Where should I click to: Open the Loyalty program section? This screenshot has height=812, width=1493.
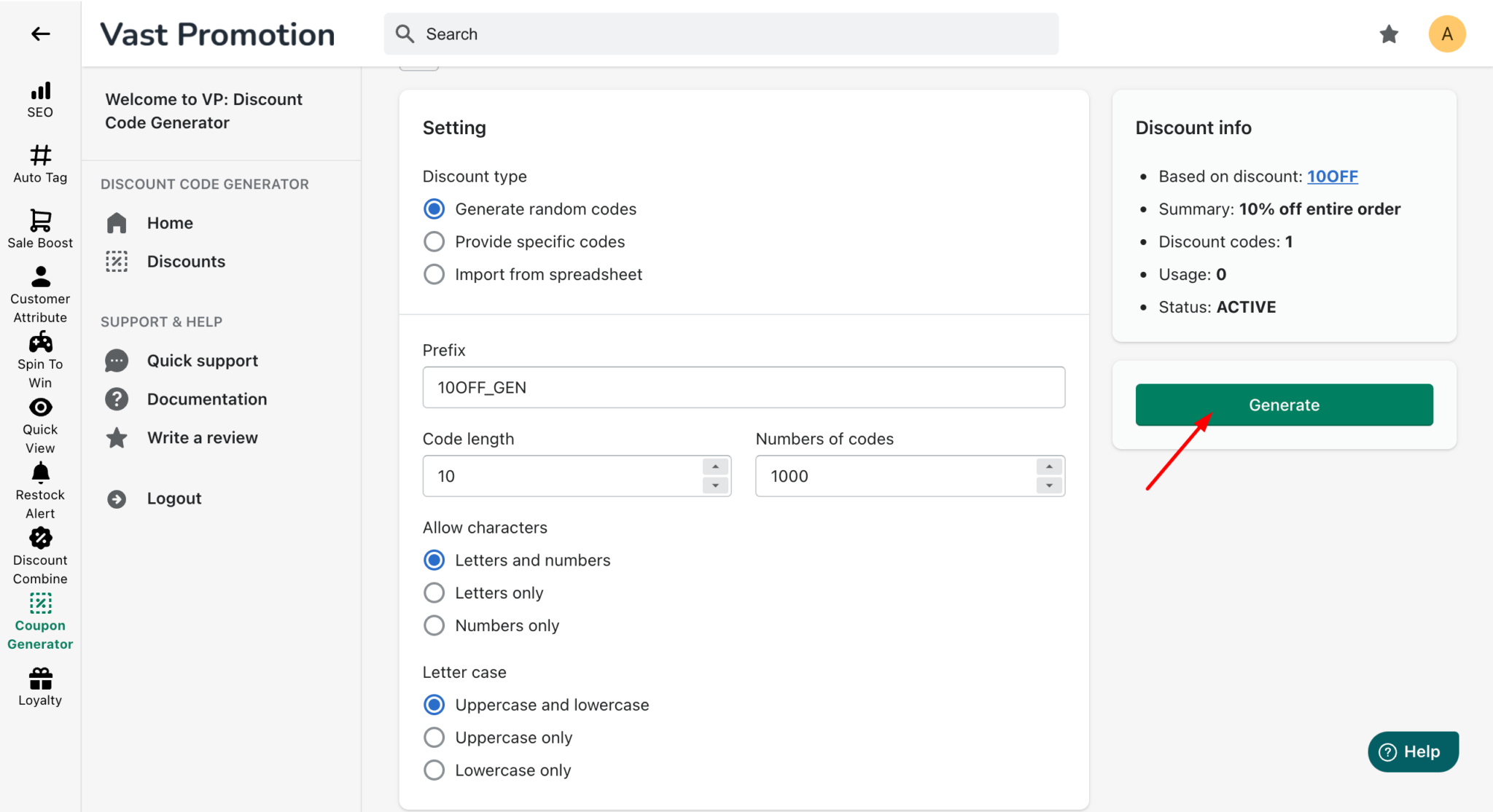pyautogui.click(x=40, y=685)
